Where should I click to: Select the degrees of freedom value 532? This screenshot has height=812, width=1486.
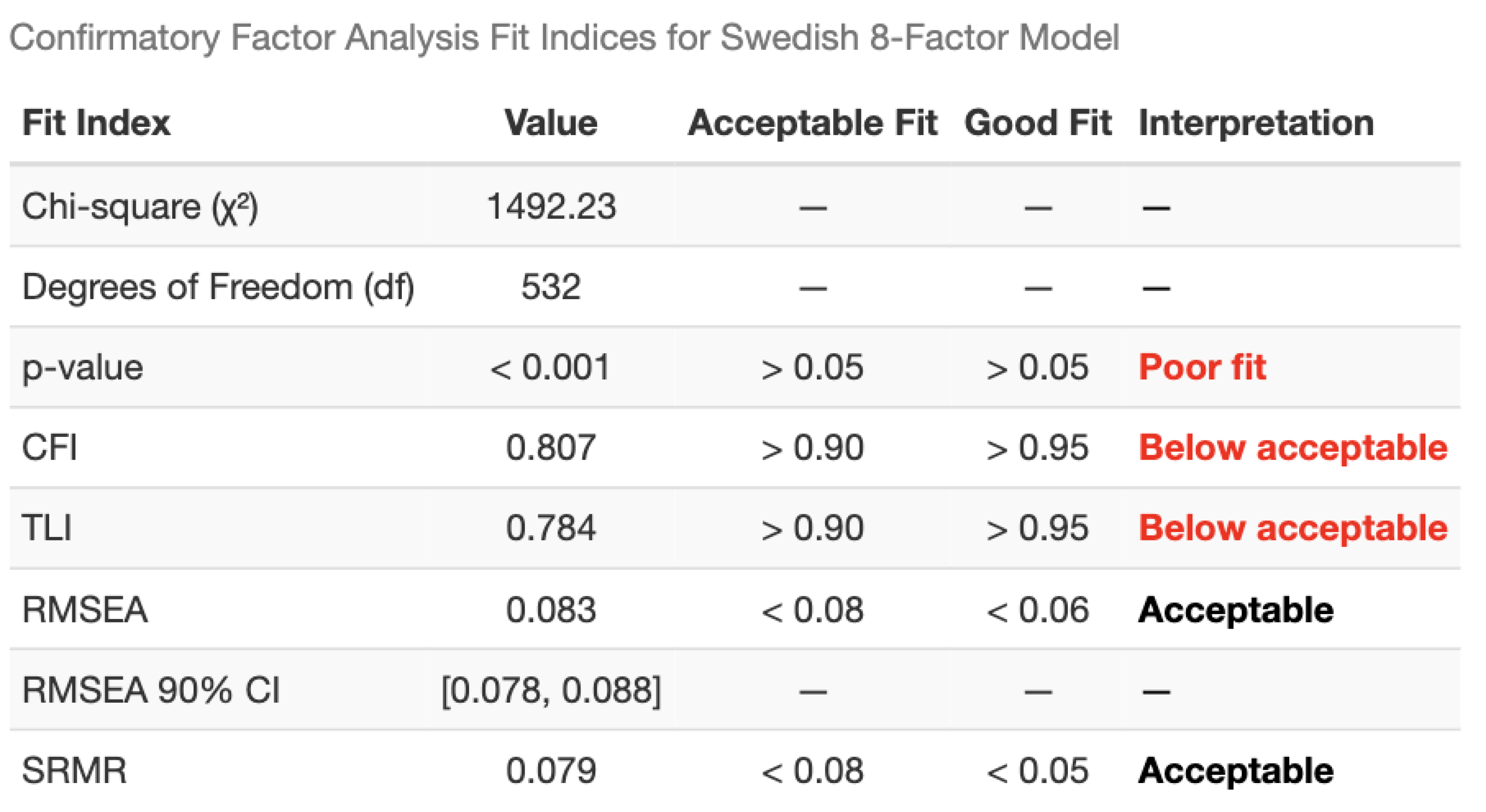pyautogui.click(x=551, y=286)
